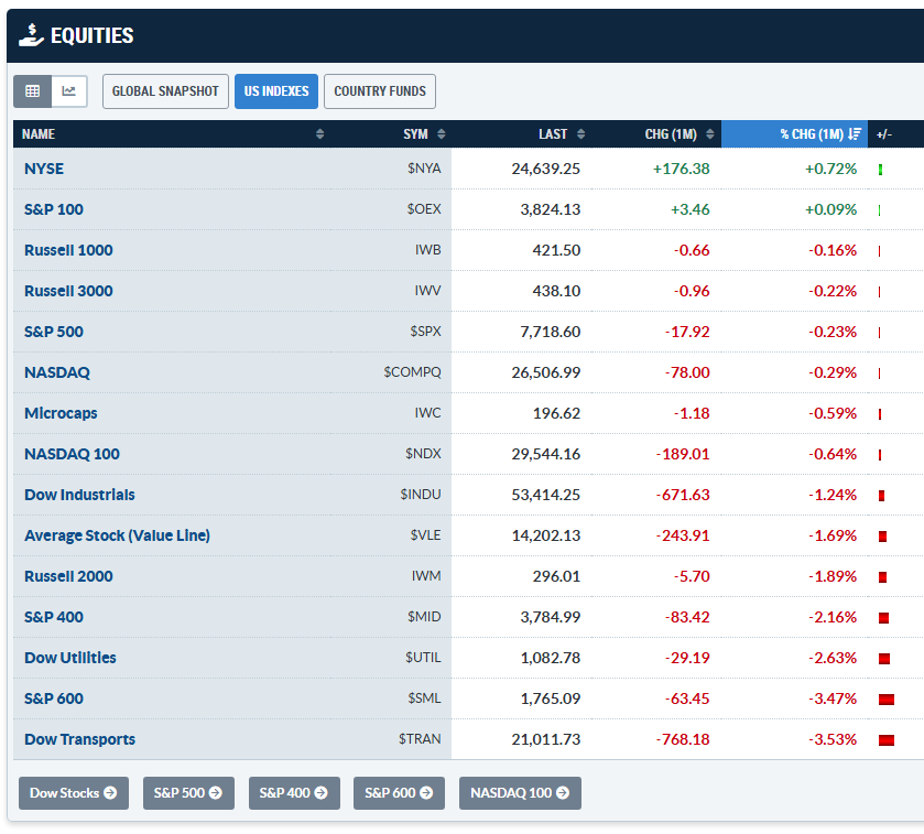Switch to the chart view
This screenshot has width=924, height=834.
(x=70, y=91)
